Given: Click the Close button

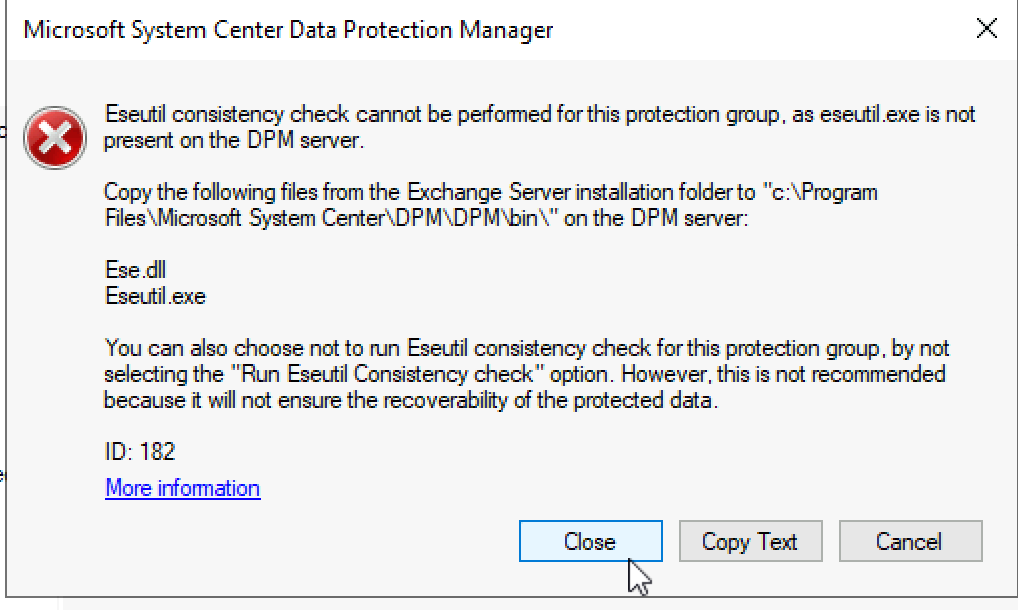Looking at the screenshot, I should (590, 541).
